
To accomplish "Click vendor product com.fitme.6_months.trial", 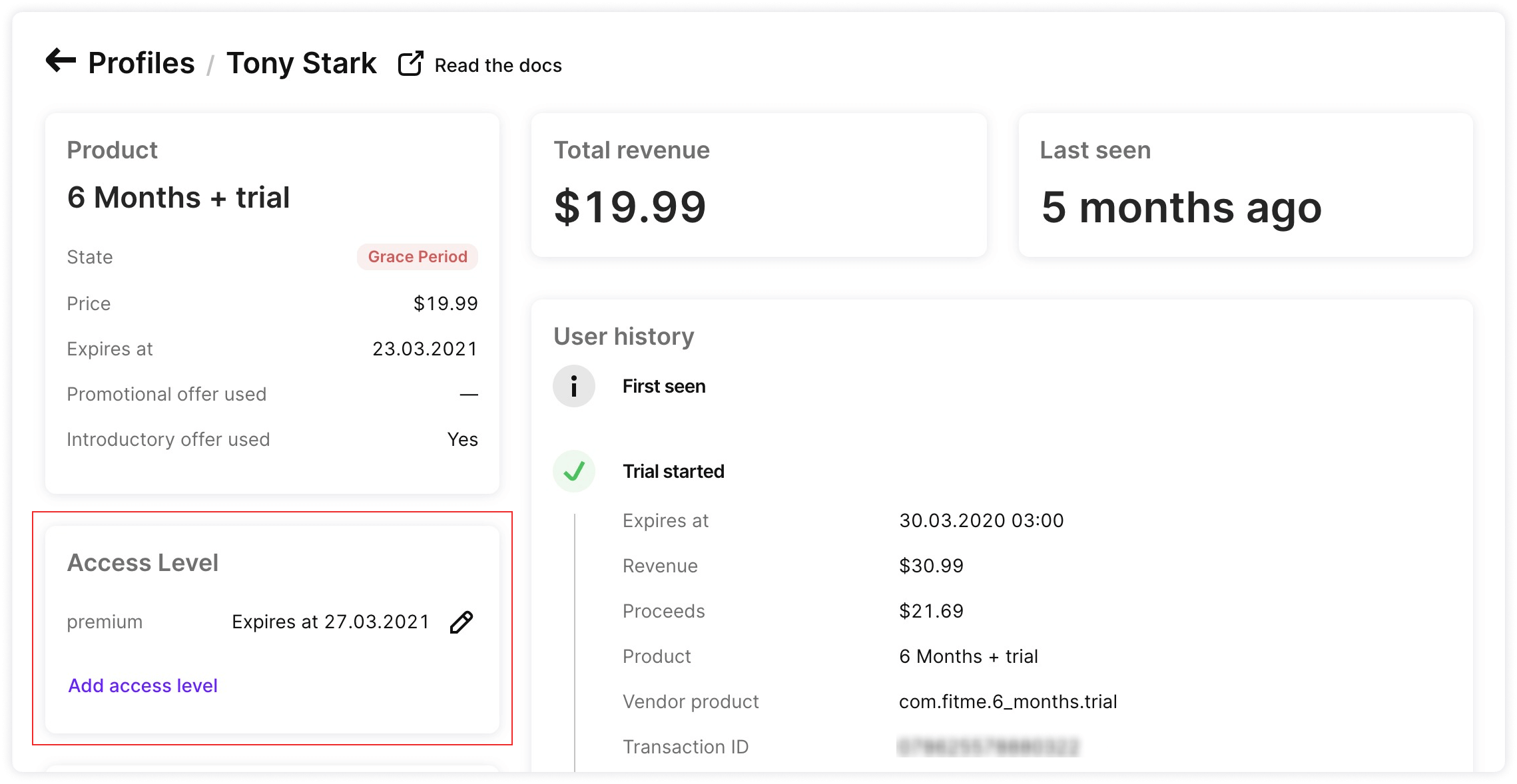I will click(x=1008, y=701).
